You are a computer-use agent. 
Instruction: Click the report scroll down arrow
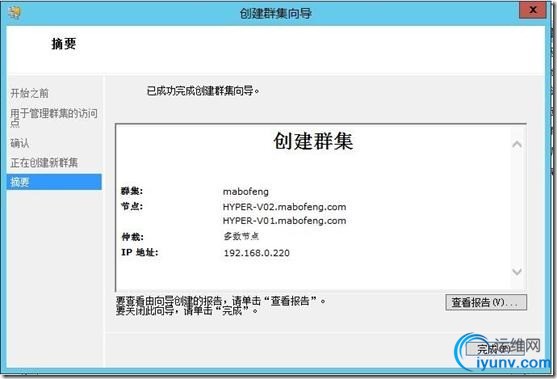click(517, 272)
